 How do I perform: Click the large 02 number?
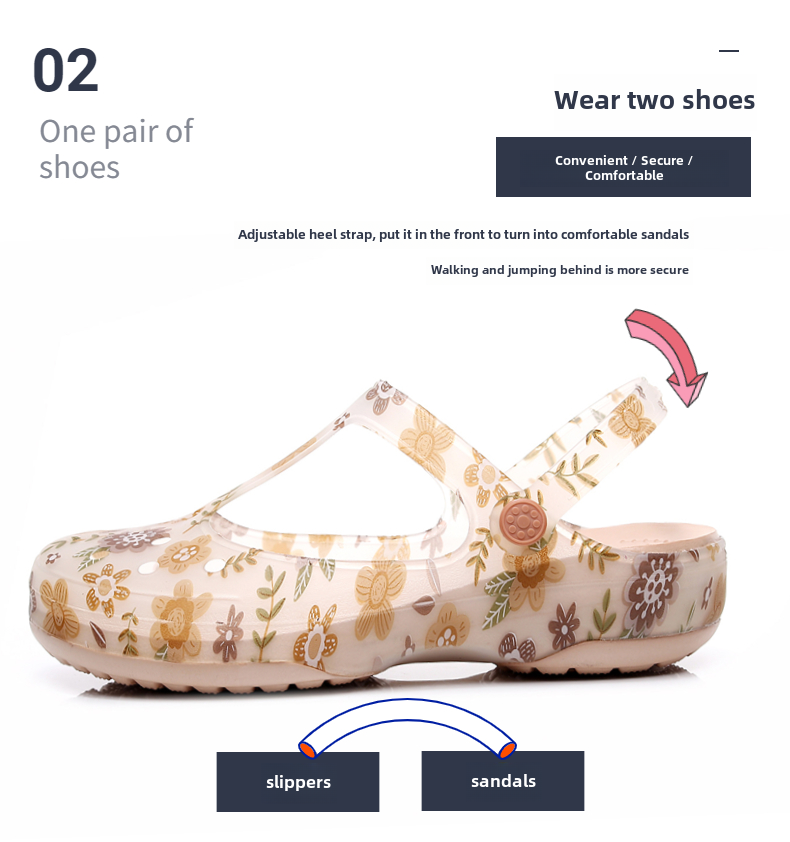[x=66, y=70]
